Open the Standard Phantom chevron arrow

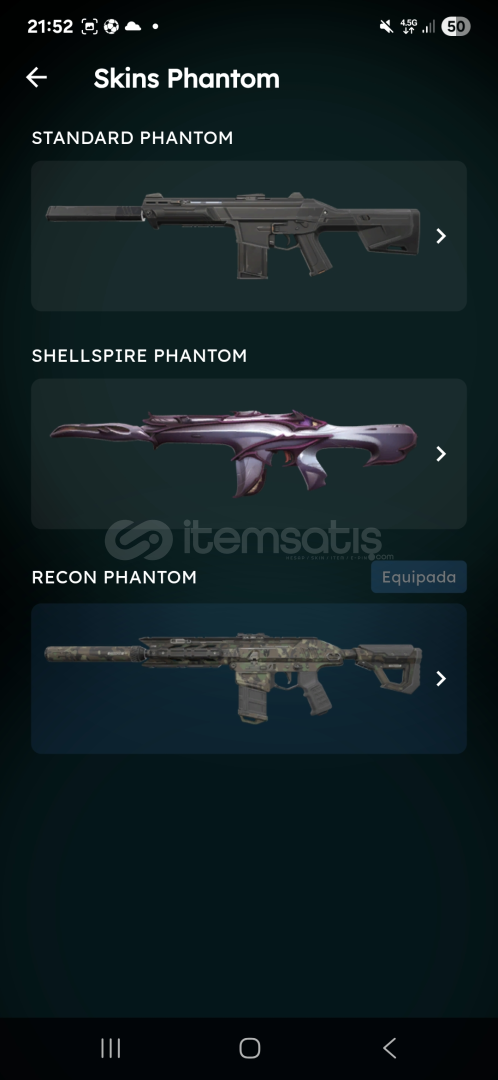tap(442, 236)
